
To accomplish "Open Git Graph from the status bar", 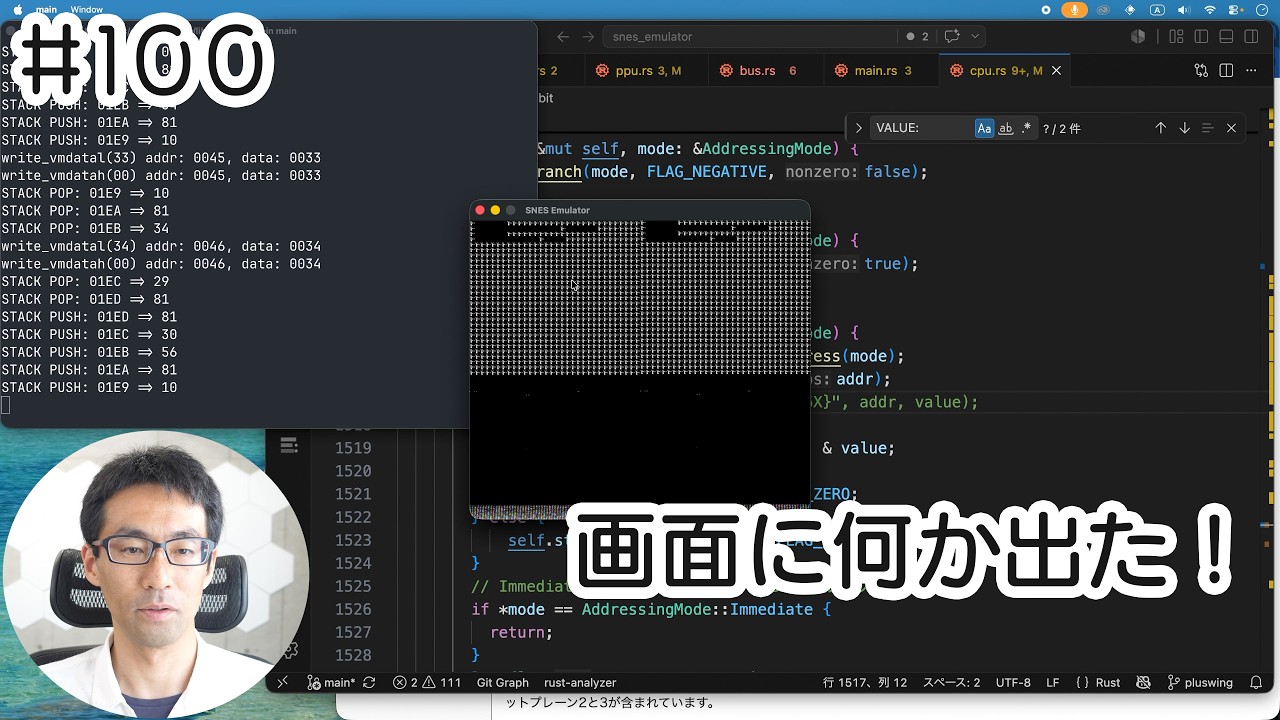I will (x=502, y=682).
